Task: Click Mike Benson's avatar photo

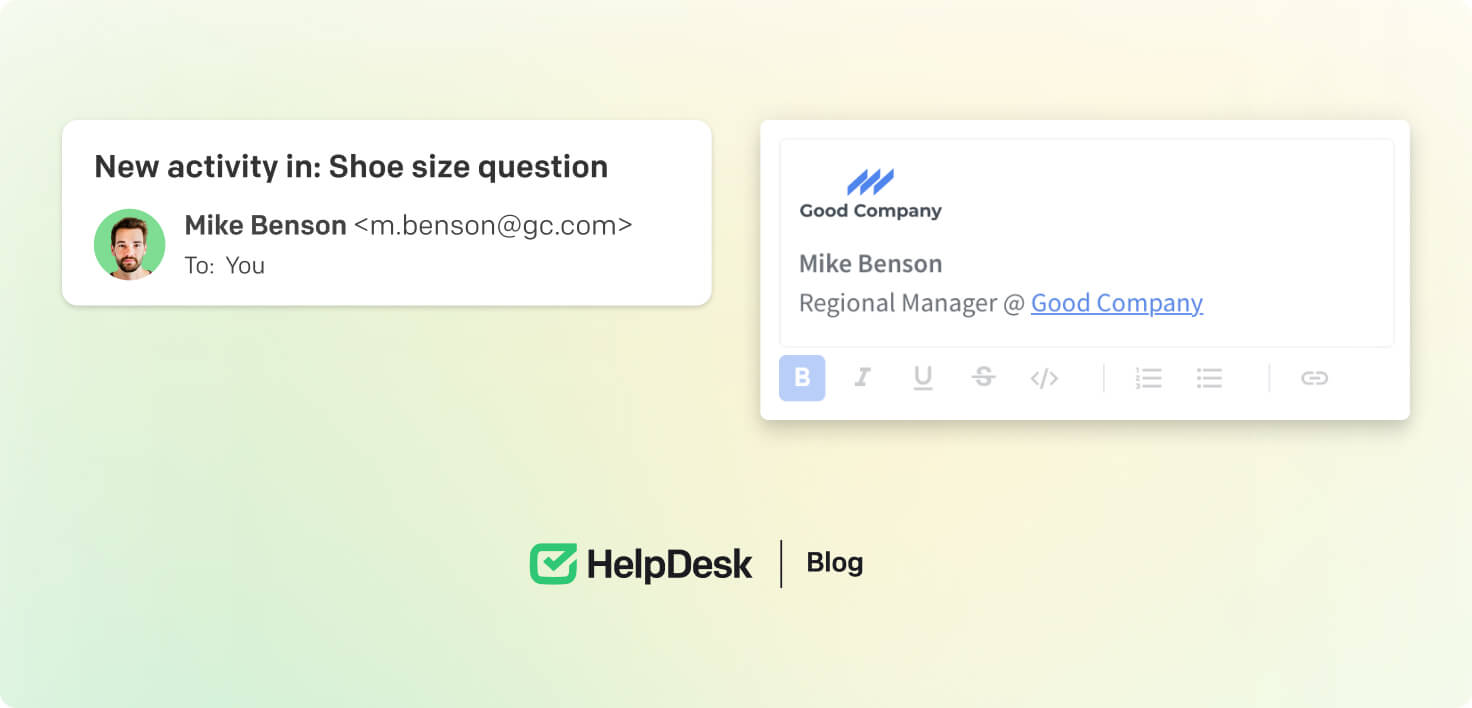Action: tap(129, 245)
